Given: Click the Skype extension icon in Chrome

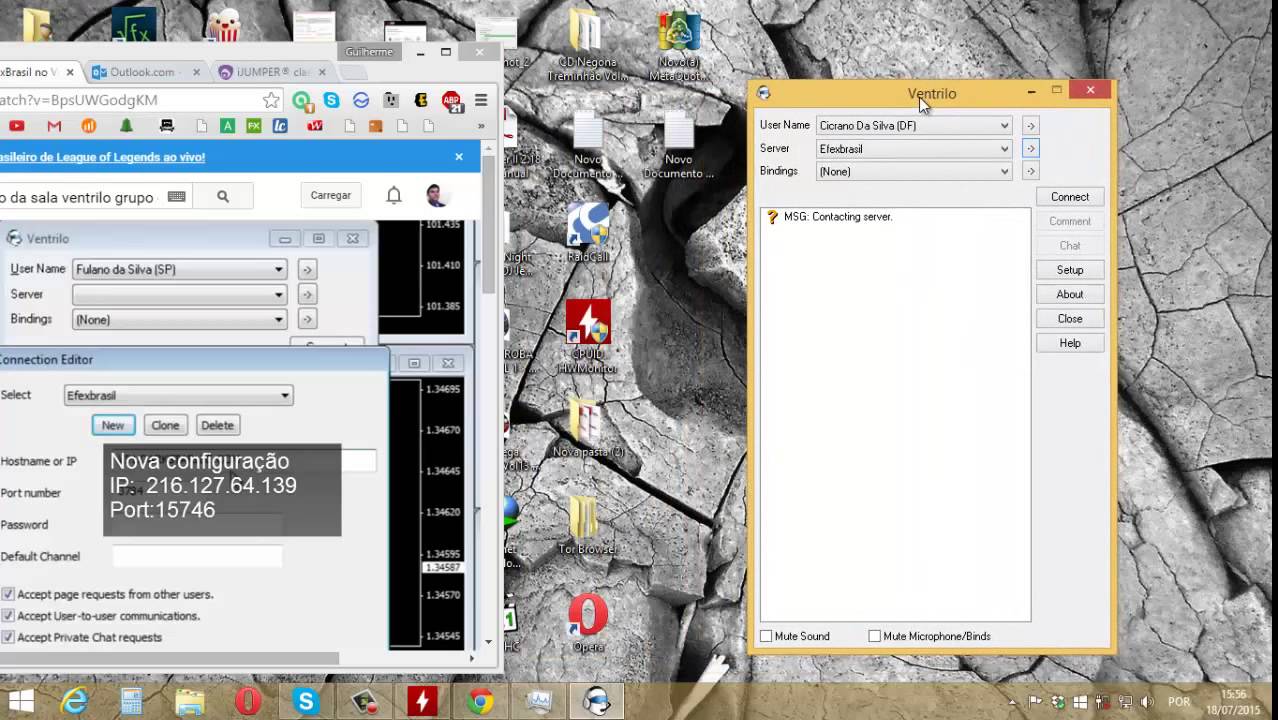Looking at the screenshot, I should coord(331,100).
